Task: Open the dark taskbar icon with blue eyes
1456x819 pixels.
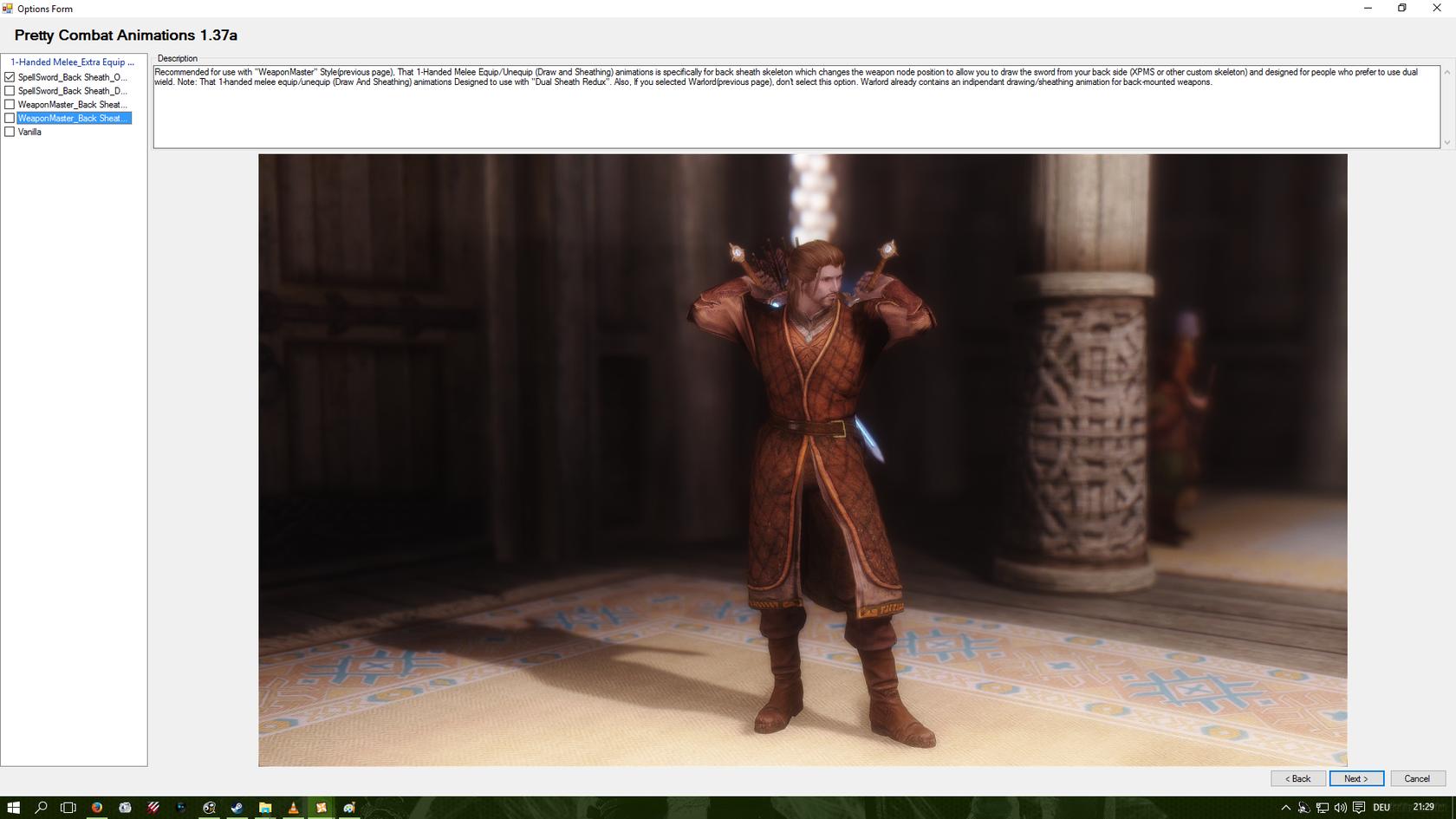Action: (181, 808)
